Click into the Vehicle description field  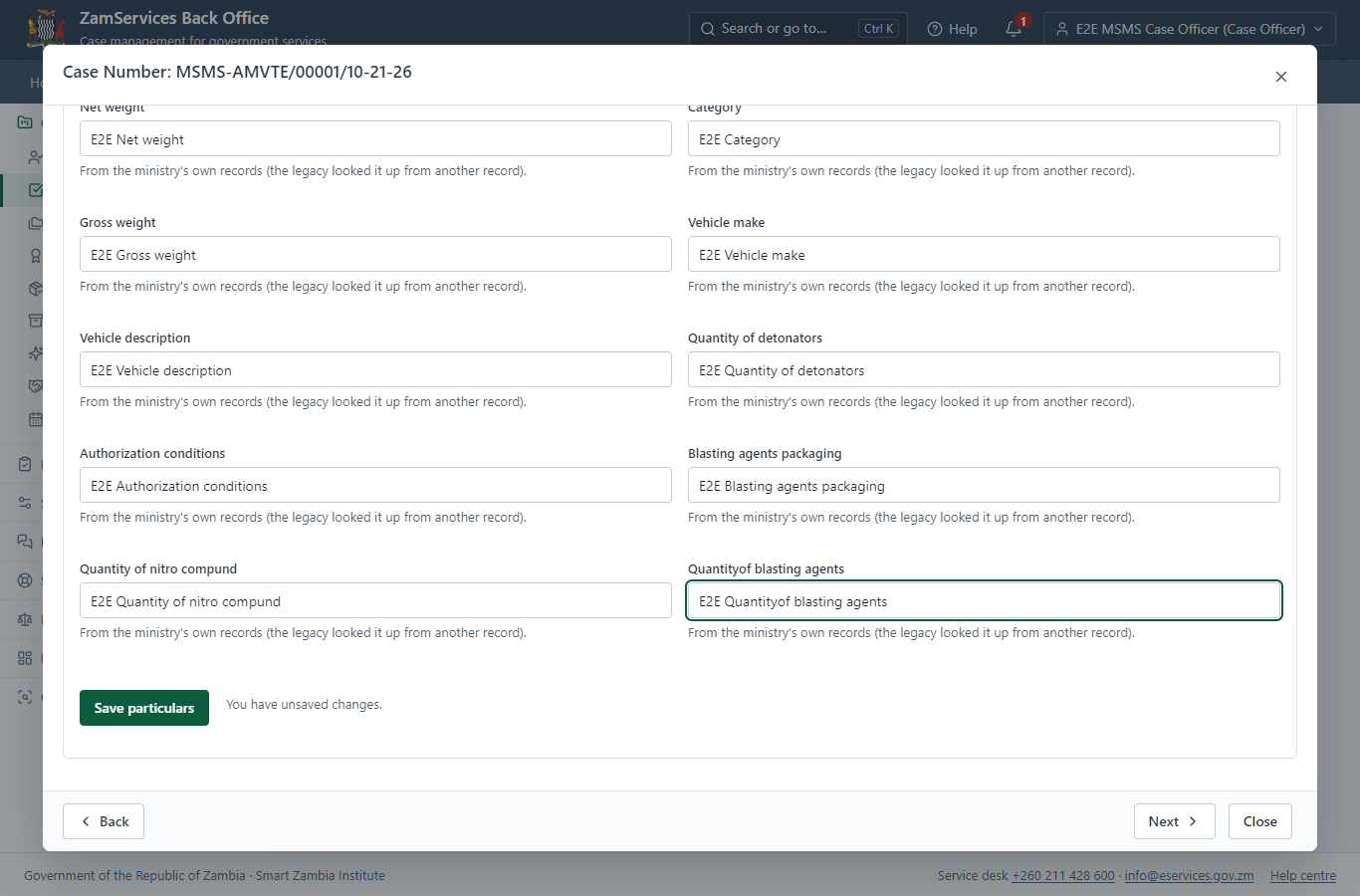pyautogui.click(x=375, y=369)
